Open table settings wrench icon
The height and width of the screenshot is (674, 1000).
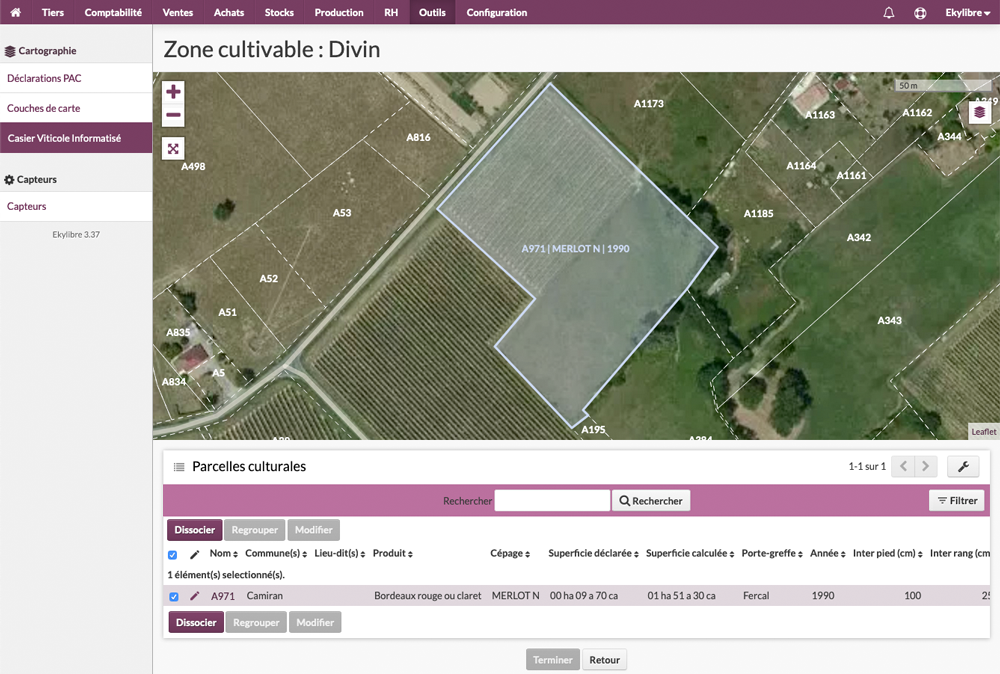tap(963, 467)
